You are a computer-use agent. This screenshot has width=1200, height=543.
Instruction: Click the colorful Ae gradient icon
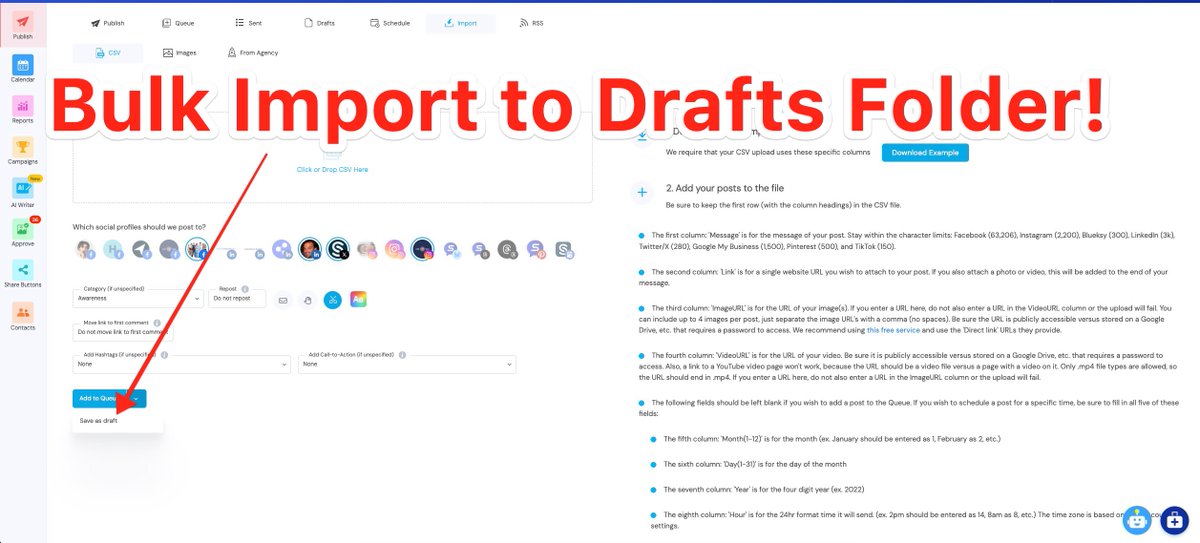(358, 299)
